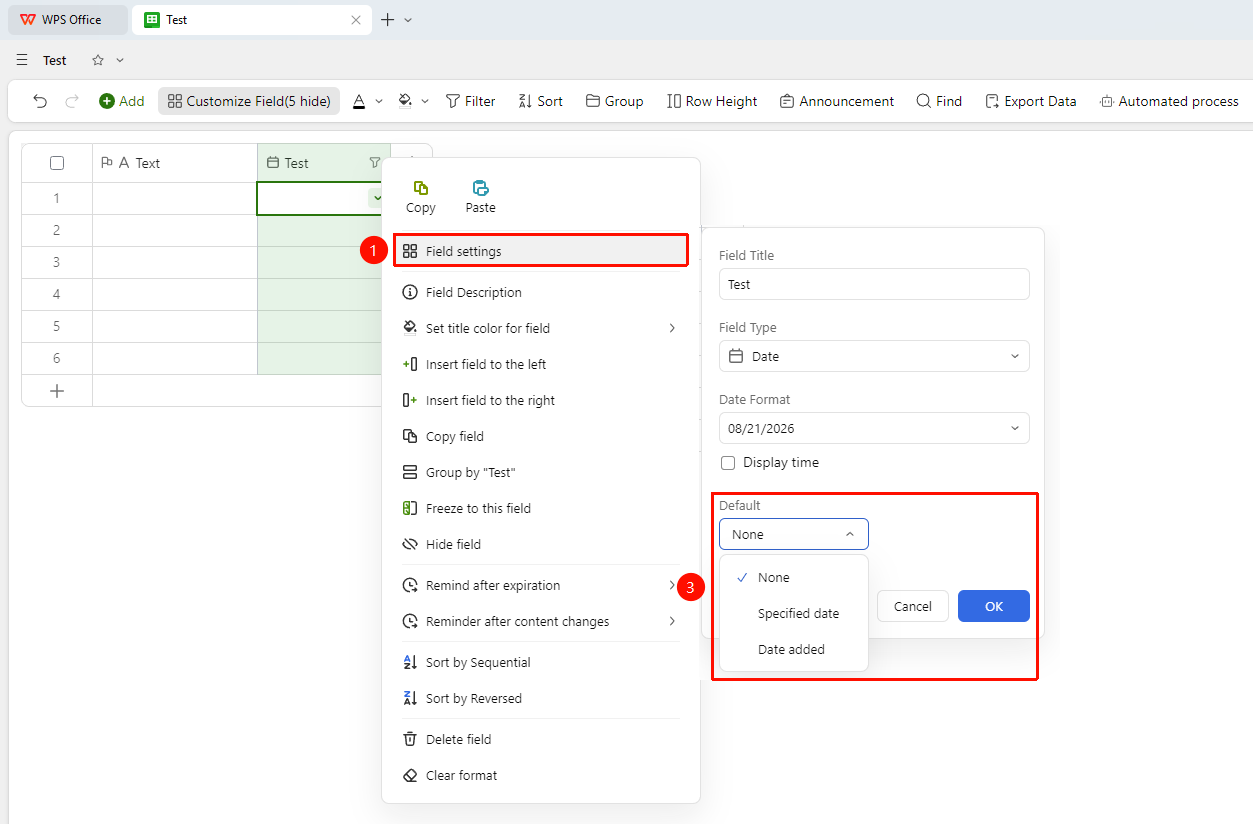This screenshot has width=1253, height=824.
Task: Choose Freeze to this field
Action: [540, 508]
